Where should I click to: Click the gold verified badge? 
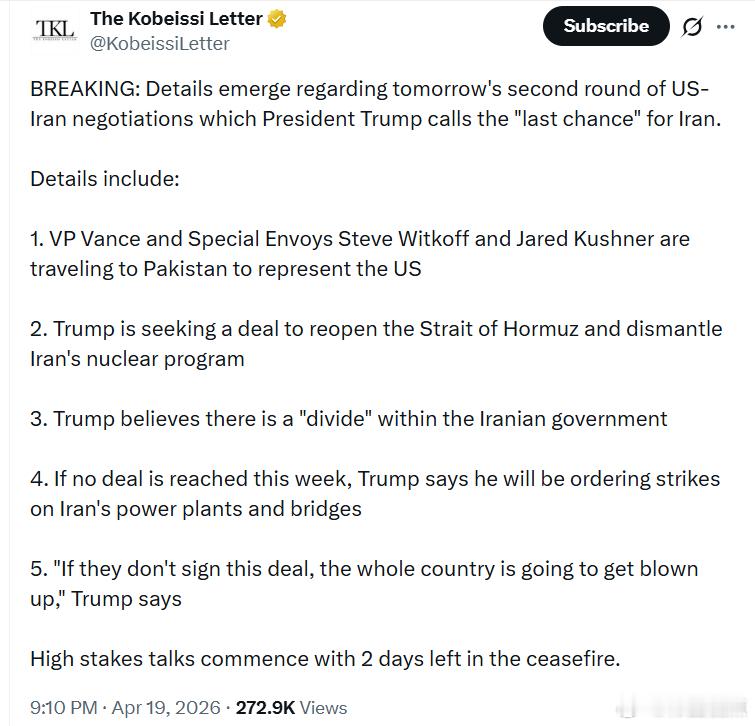278,19
